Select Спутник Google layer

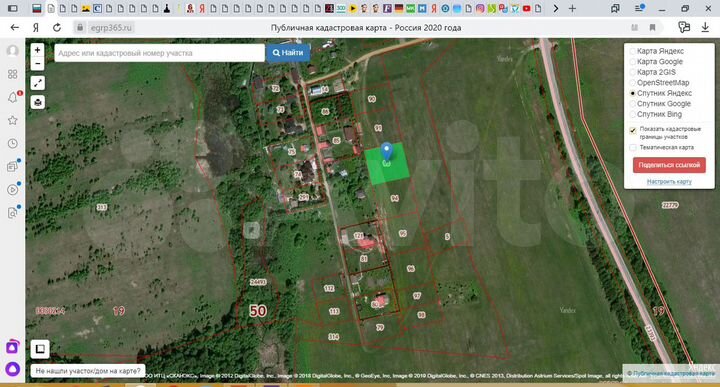pos(632,104)
